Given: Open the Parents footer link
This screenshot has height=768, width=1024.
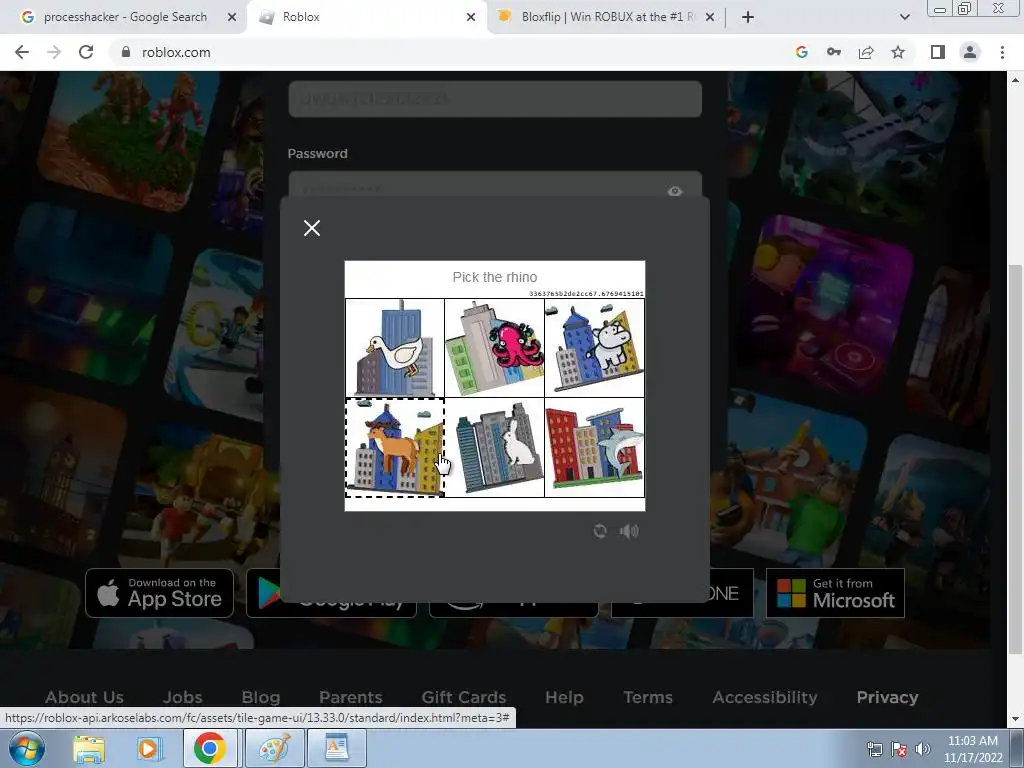Looking at the screenshot, I should point(351,697).
